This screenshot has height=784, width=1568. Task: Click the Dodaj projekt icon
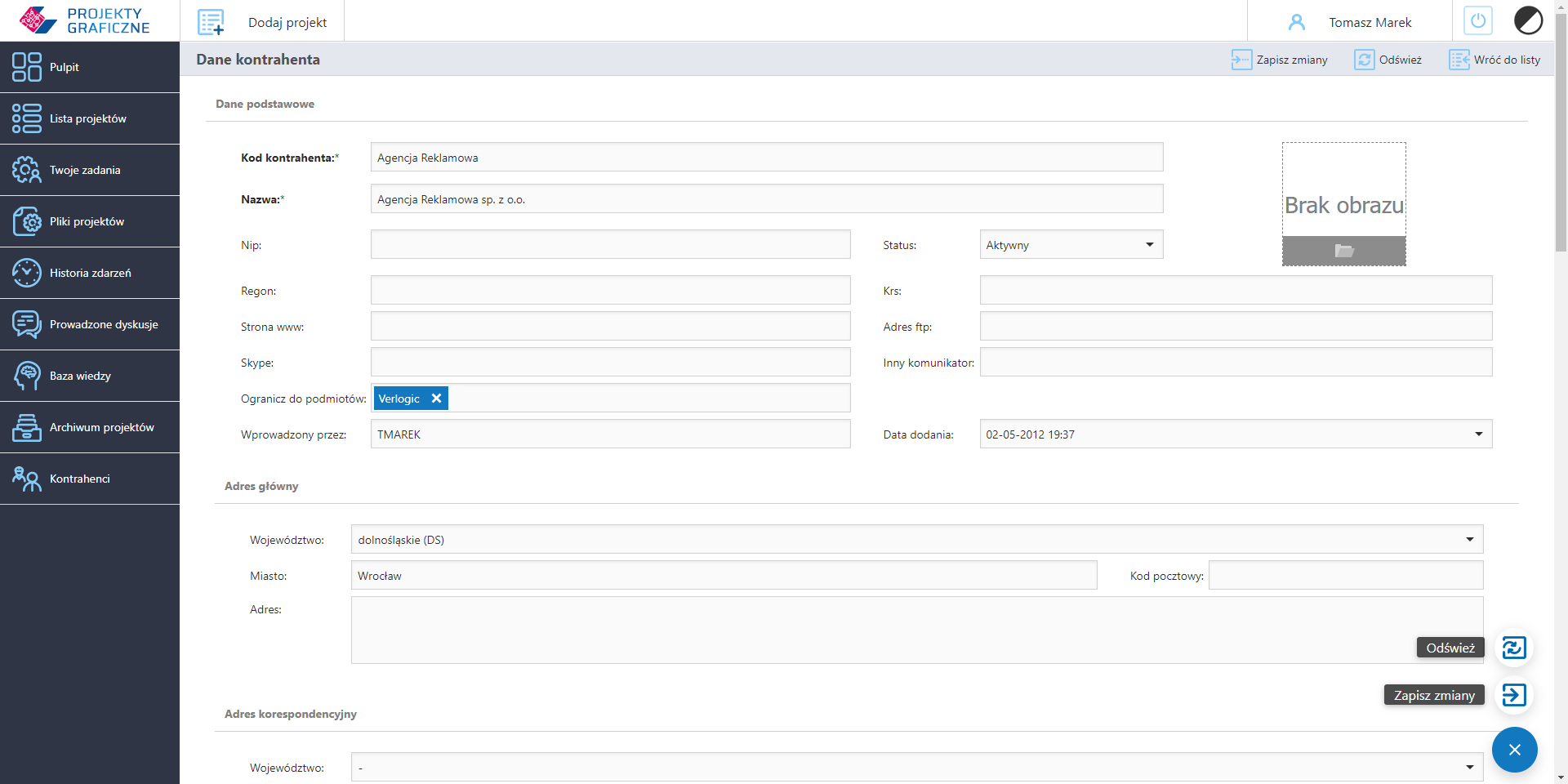tap(211, 22)
